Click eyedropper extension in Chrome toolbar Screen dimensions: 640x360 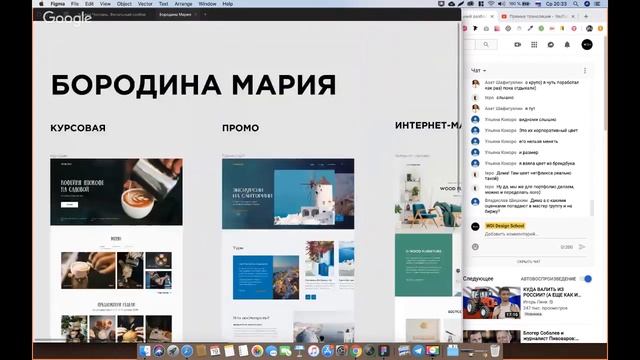pos(530,29)
